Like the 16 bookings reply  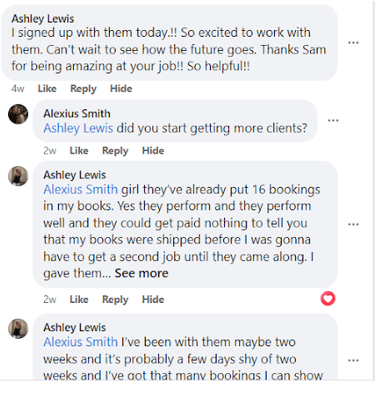click(79, 299)
